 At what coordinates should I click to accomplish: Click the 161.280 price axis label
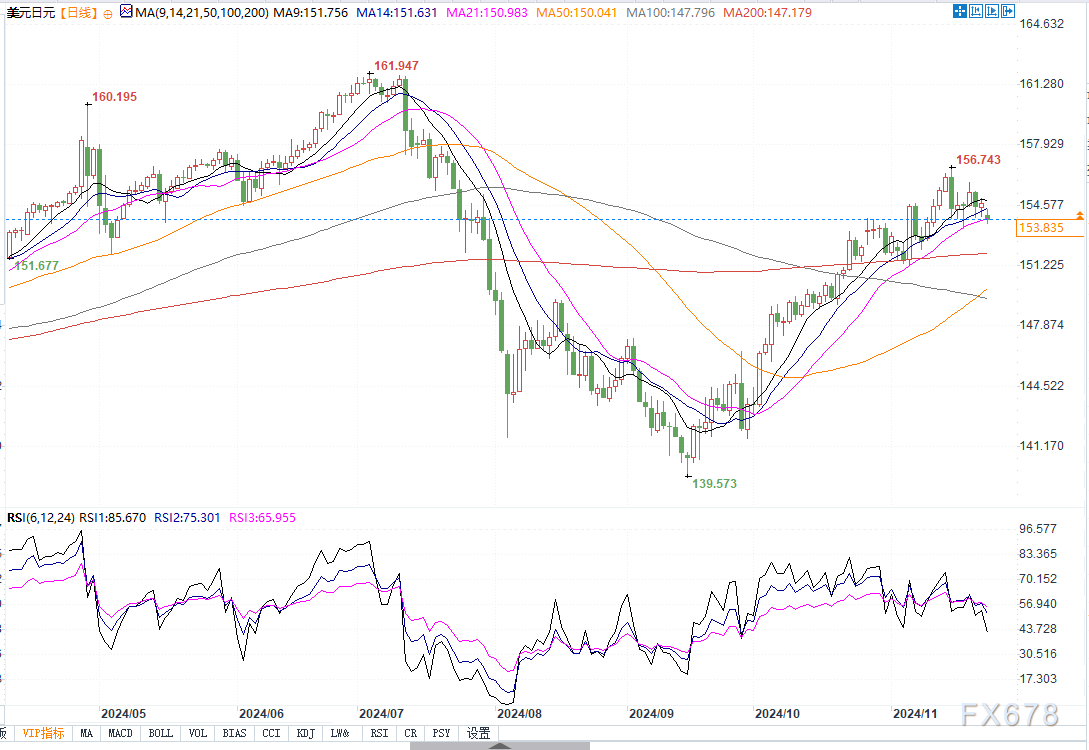1041,84
